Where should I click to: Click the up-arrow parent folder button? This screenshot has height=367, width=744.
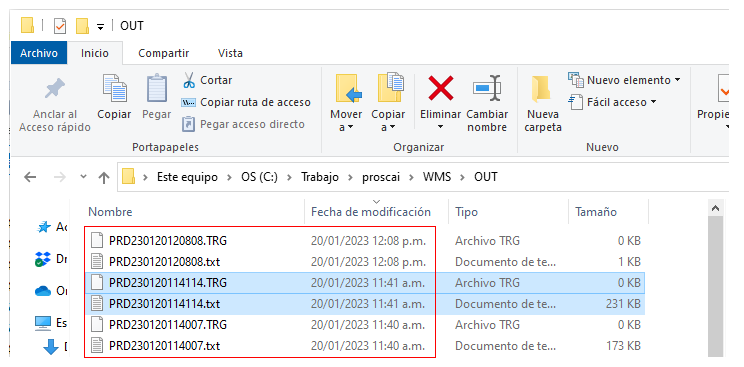[x=103, y=178]
